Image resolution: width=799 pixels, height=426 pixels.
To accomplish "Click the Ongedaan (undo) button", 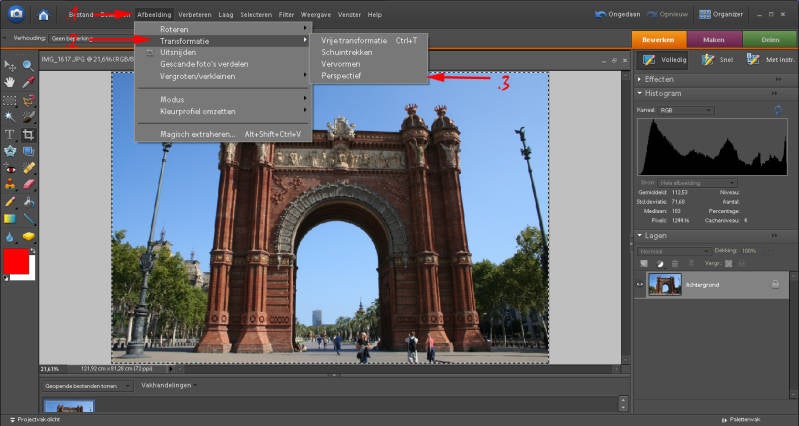I will point(620,15).
